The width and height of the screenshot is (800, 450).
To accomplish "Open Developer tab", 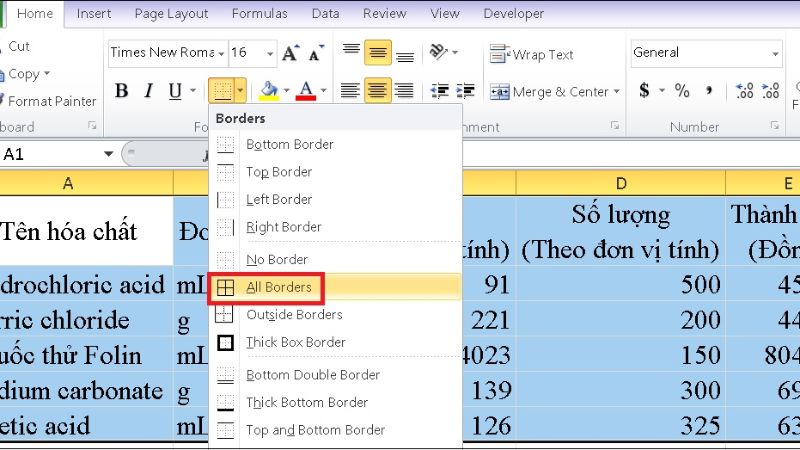I will tap(514, 14).
